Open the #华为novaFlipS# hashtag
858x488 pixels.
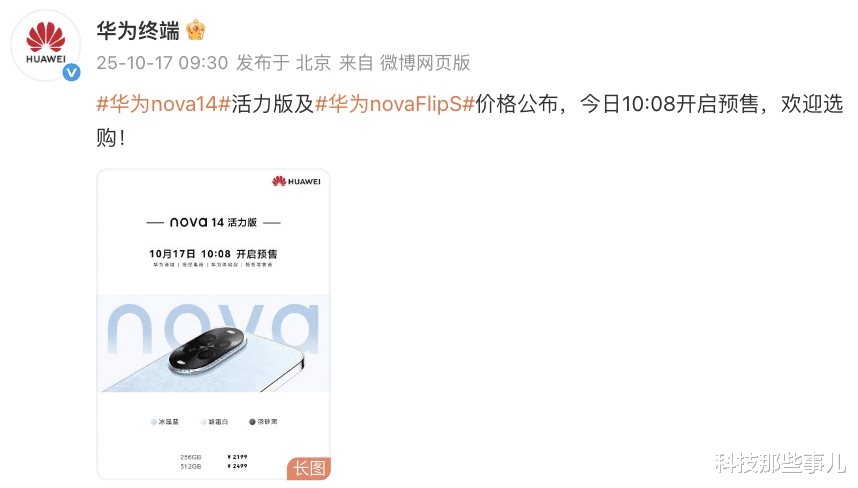pyautogui.click(x=395, y=104)
